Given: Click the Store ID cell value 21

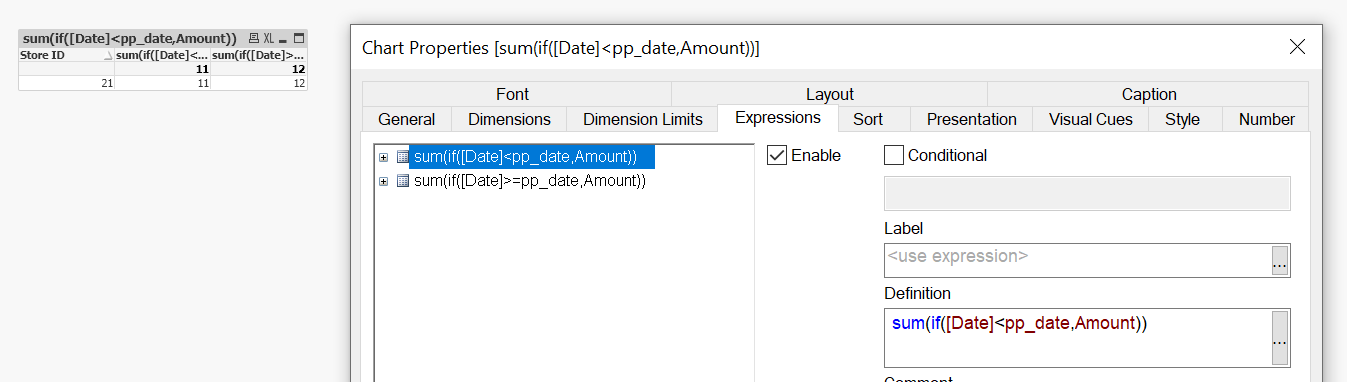Looking at the screenshot, I should tap(66, 84).
